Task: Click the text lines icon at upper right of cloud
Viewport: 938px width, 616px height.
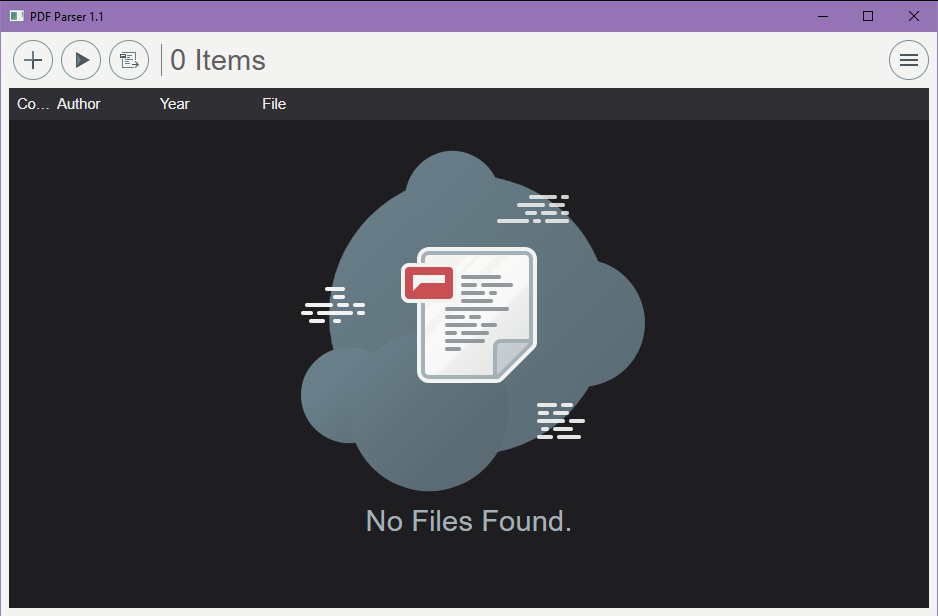Action: [x=535, y=208]
